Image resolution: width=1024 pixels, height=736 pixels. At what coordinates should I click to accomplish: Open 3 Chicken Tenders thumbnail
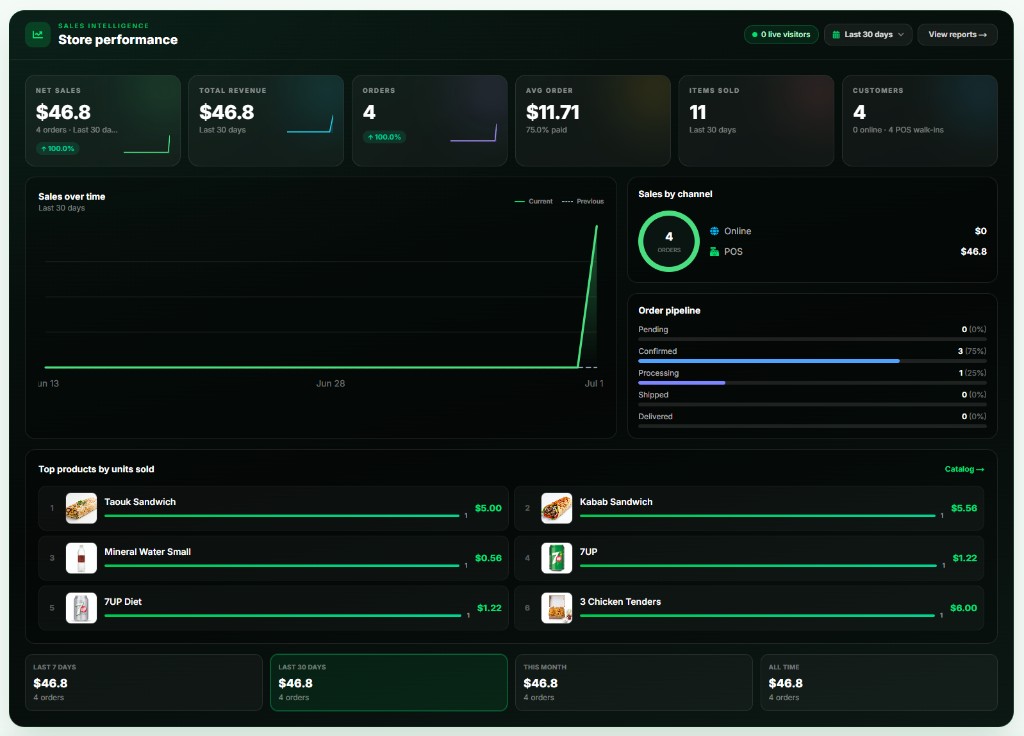[556, 608]
